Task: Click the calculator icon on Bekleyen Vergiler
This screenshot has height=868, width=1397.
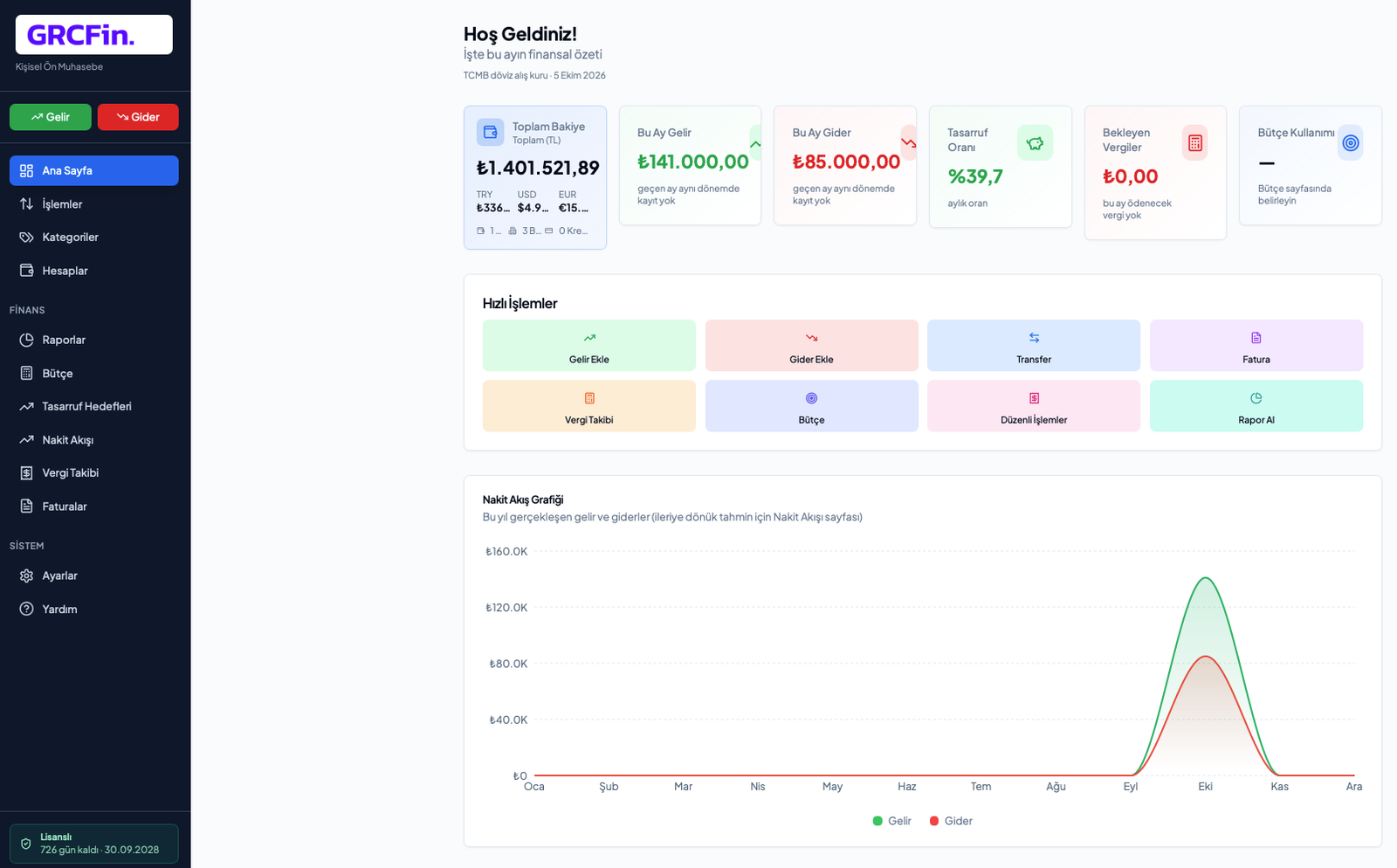Action: pos(1195,143)
